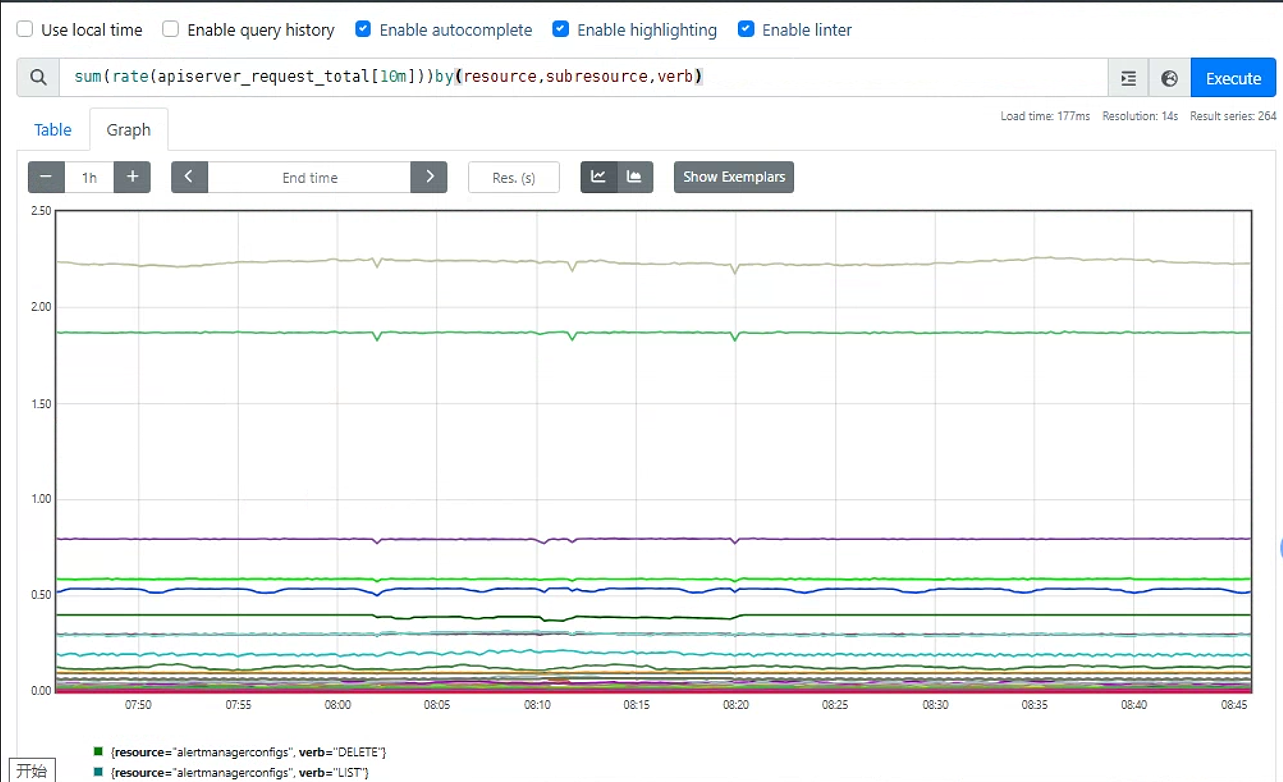The width and height of the screenshot is (1283, 782).
Task: Disable the autocomplete checkbox
Action: pos(363,29)
